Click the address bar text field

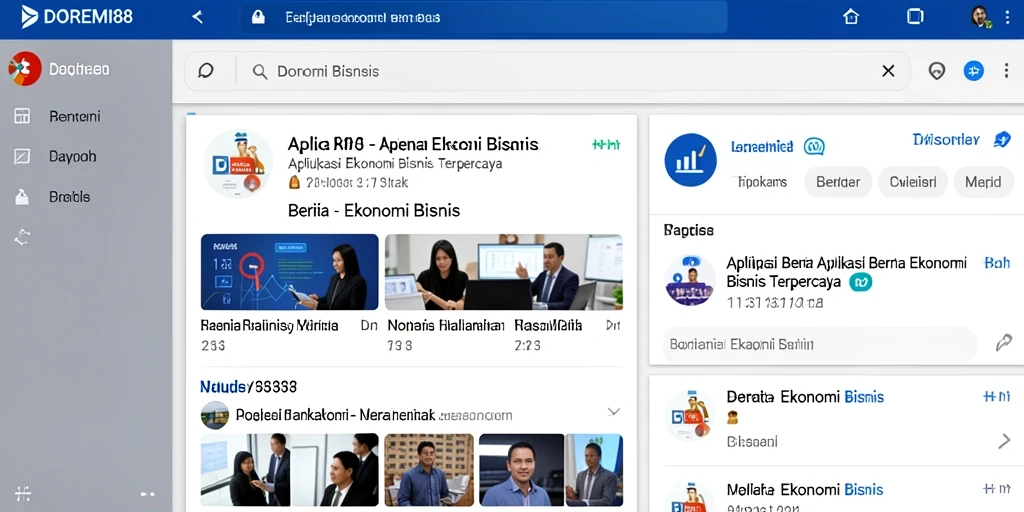483,17
